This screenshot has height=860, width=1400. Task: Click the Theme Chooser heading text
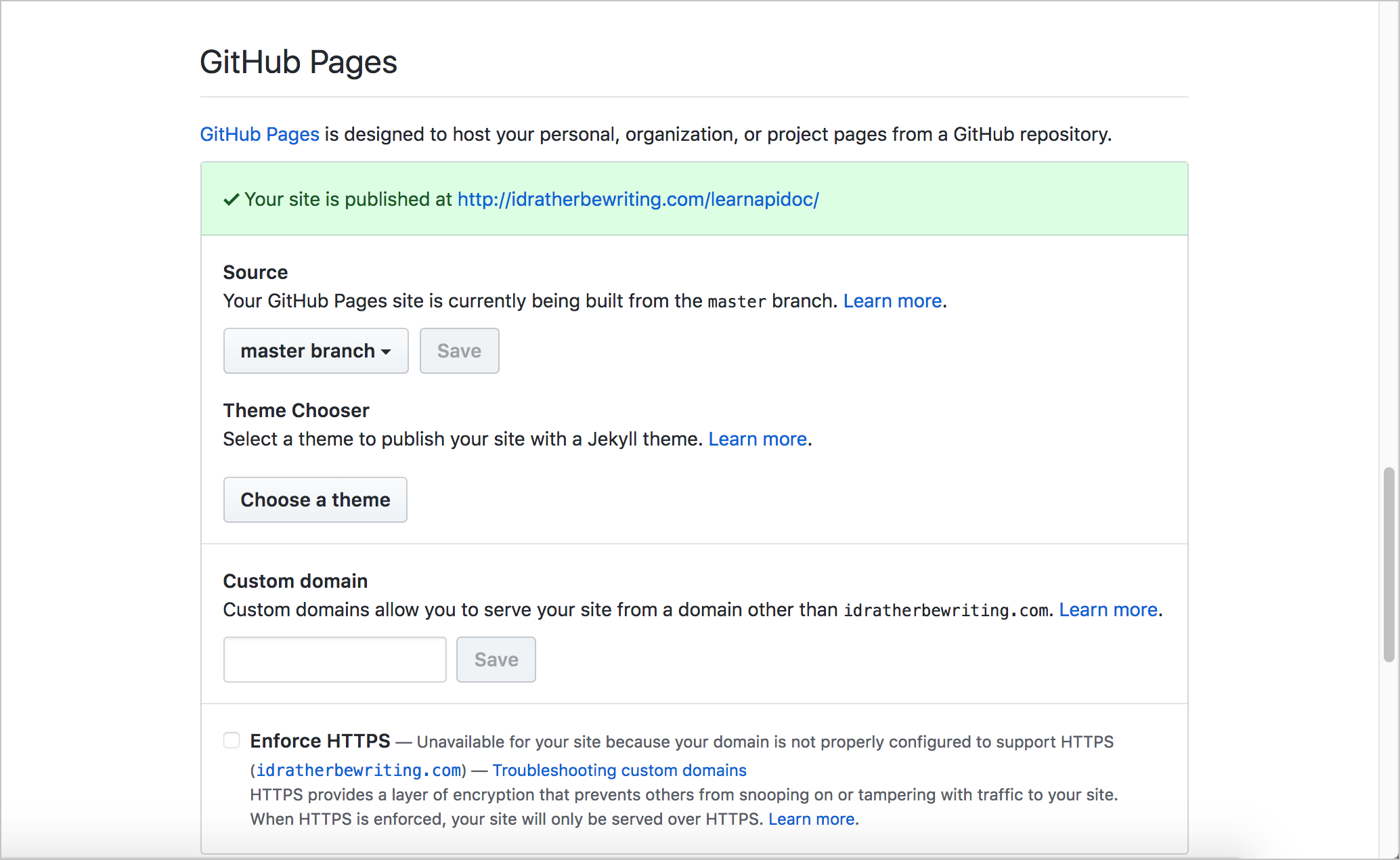pyautogui.click(x=296, y=410)
